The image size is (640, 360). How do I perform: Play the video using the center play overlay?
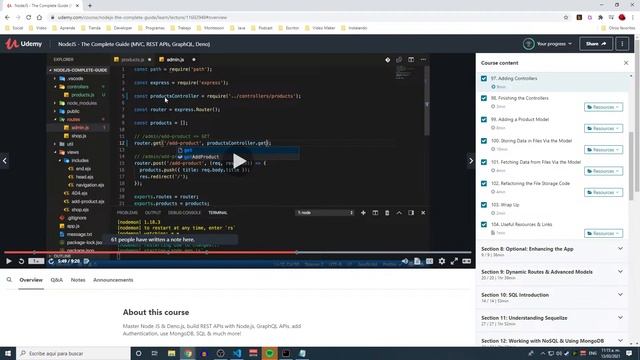click(239, 161)
